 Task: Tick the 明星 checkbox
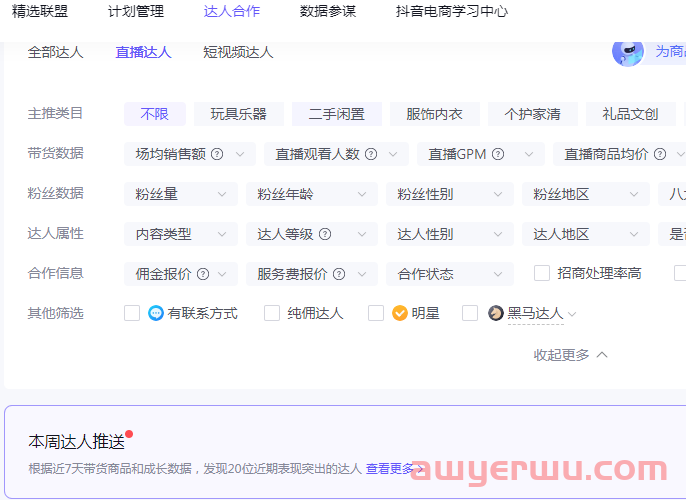click(376, 313)
